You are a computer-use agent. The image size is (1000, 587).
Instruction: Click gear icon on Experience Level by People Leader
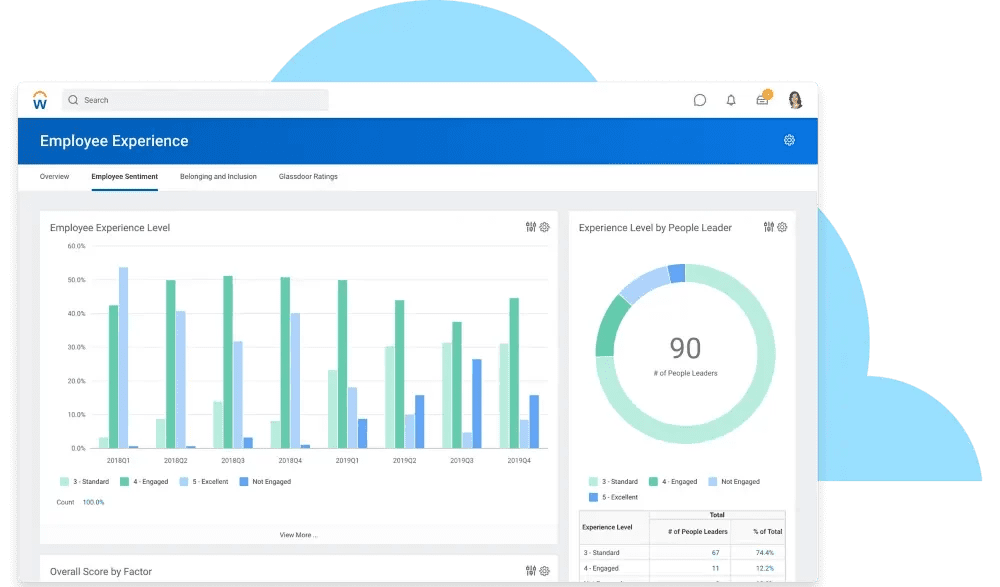782,227
